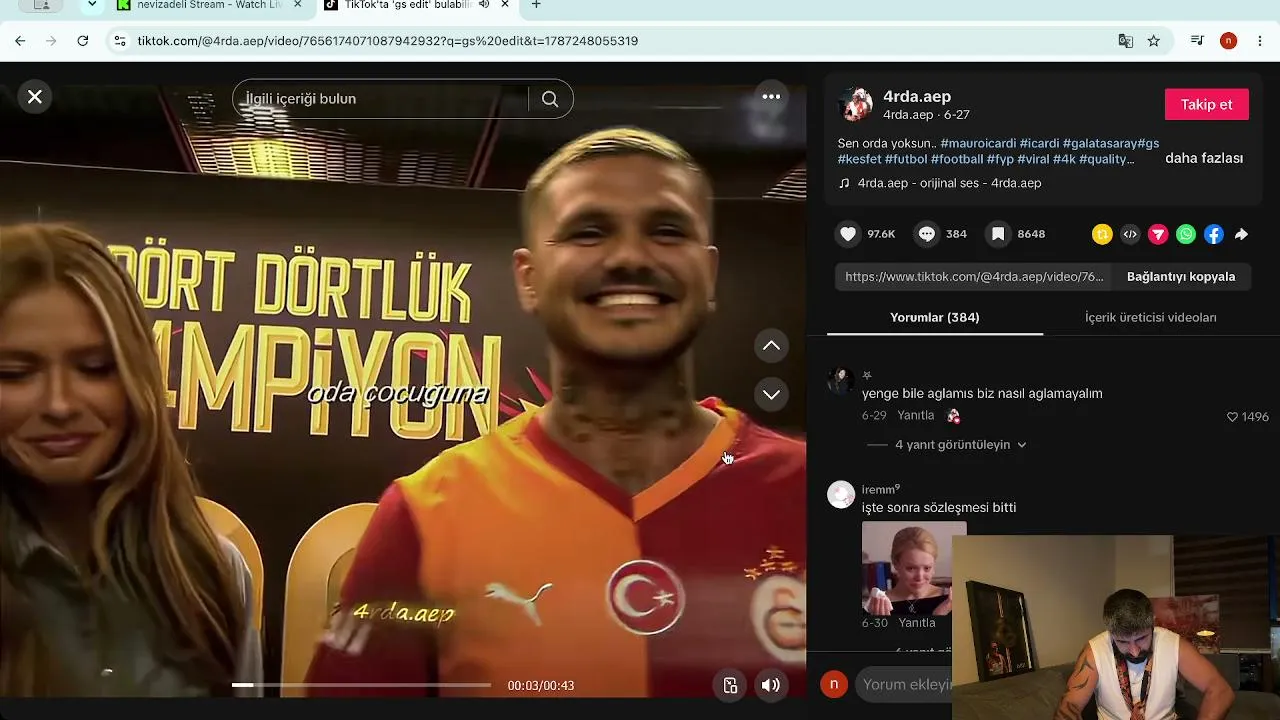This screenshot has height=720, width=1280.
Task: Close the TikTok browser tab
Action: (505, 5)
